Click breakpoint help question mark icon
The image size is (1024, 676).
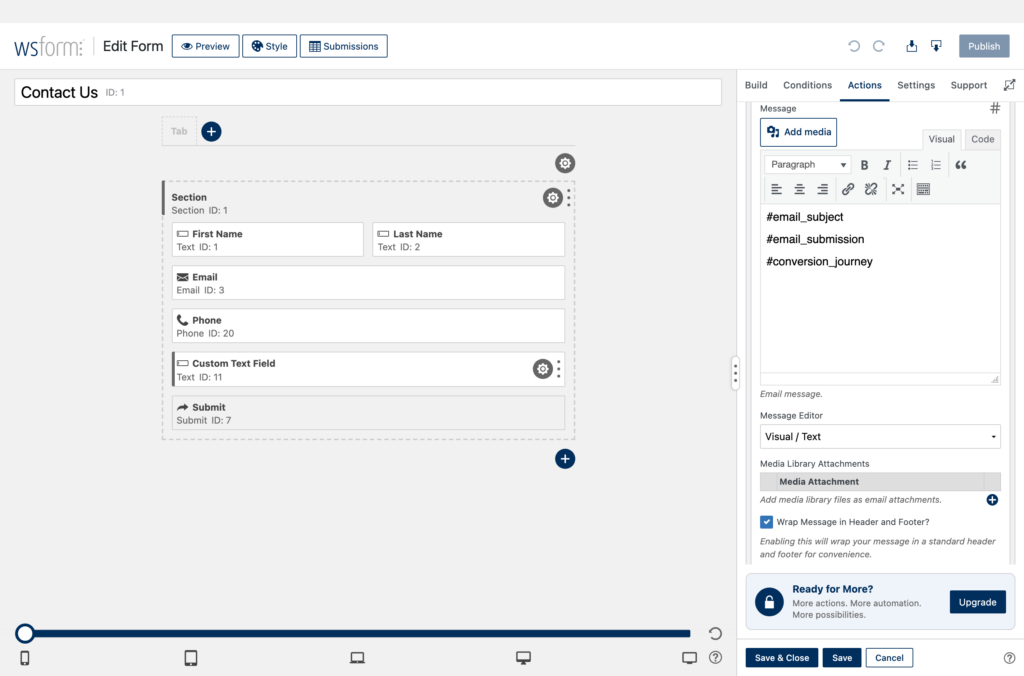[716, 658]
